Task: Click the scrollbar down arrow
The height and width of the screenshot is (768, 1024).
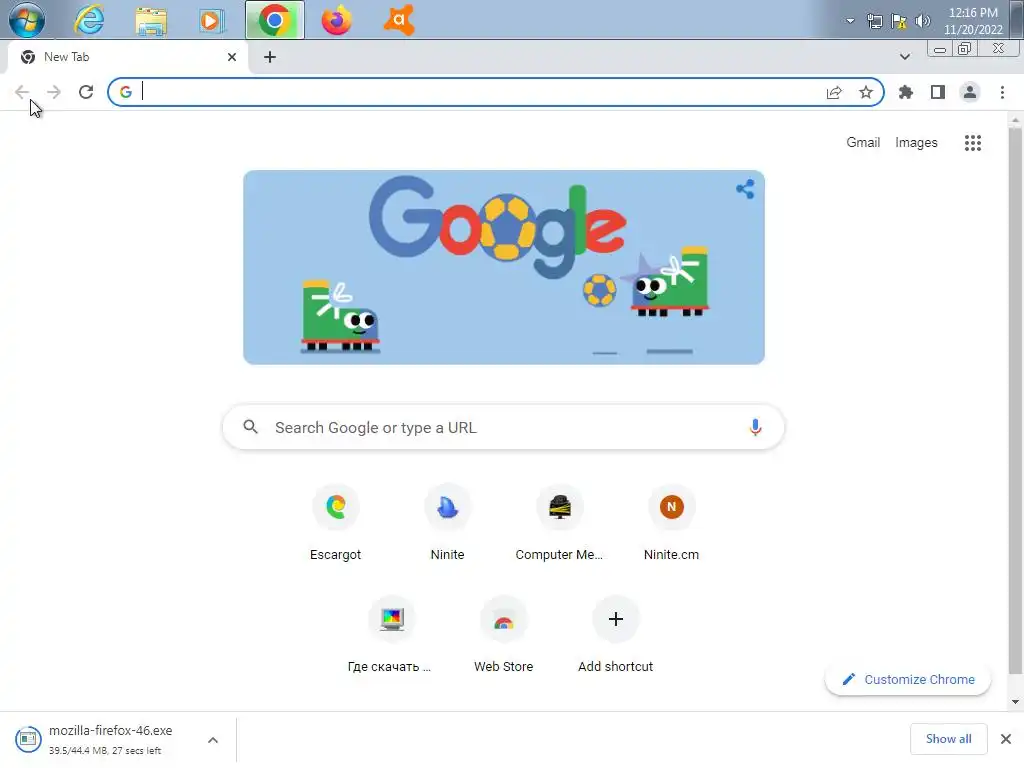Action: pyautogui.click(x=1015, y=702)
